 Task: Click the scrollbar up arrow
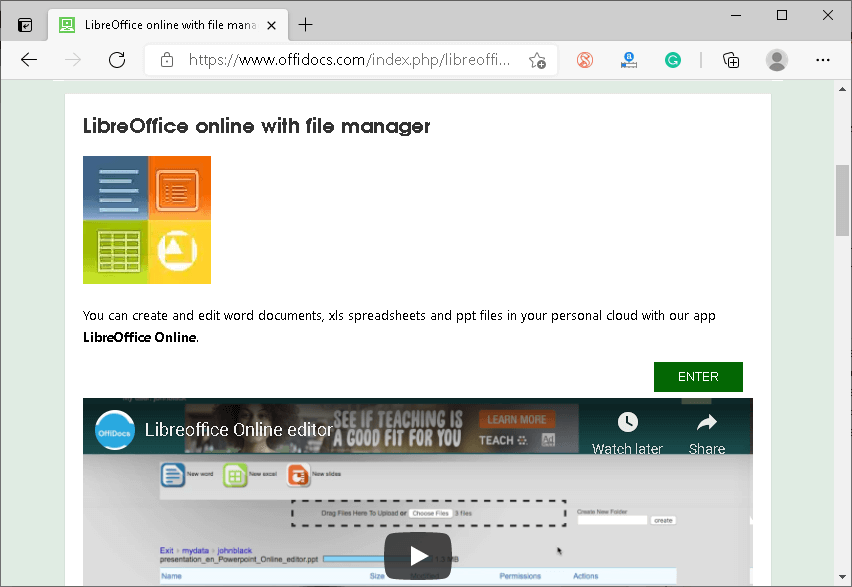(x=842, y=89)
